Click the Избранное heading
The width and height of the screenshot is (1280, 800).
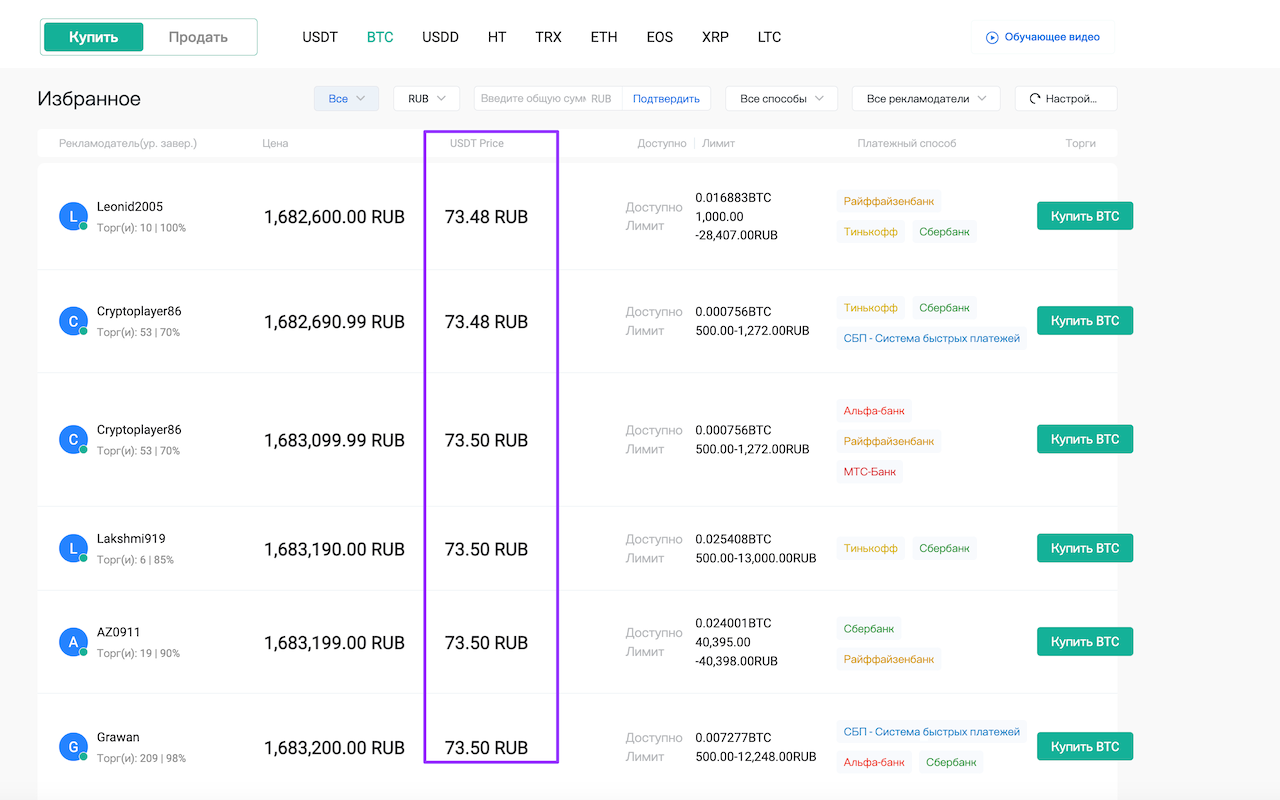click(89, 99)
